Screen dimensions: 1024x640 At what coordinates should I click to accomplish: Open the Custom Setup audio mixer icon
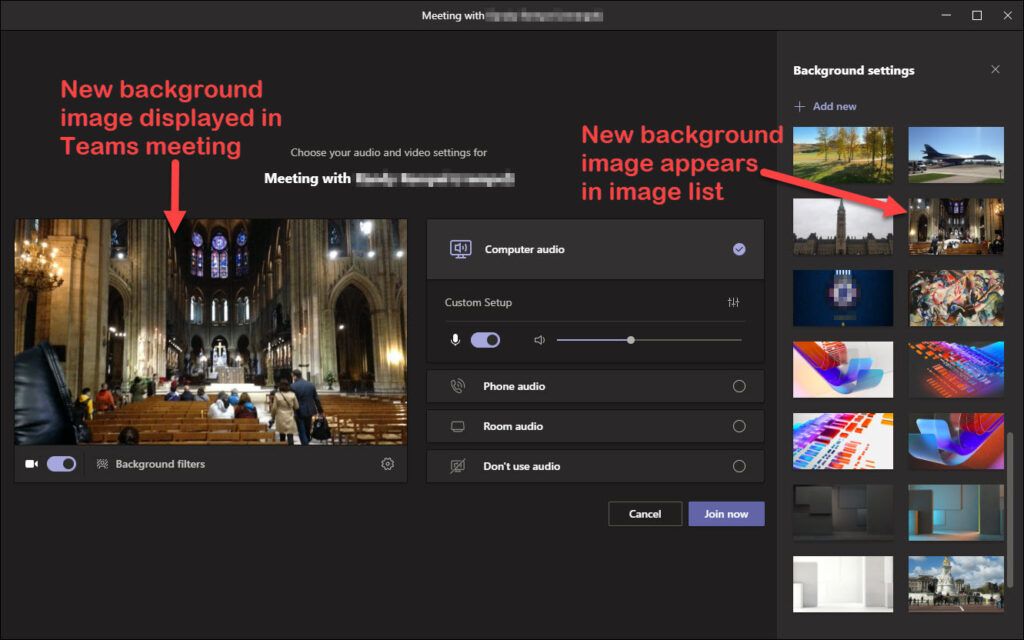point(734,303)
